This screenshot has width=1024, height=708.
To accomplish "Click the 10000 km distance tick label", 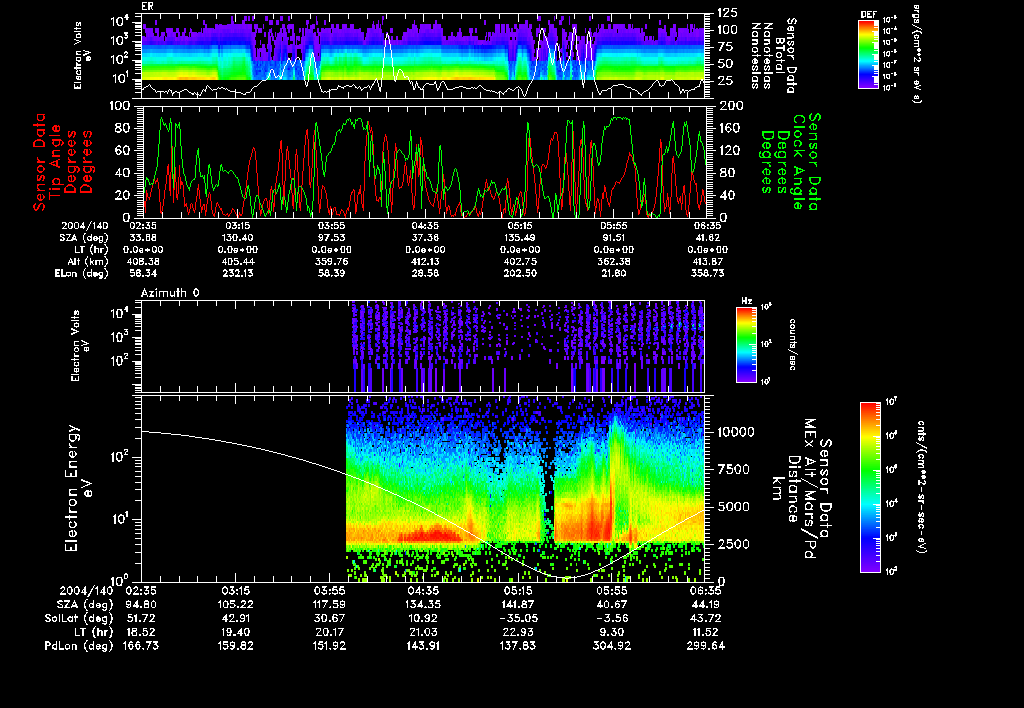I will [x=736, y=432].
